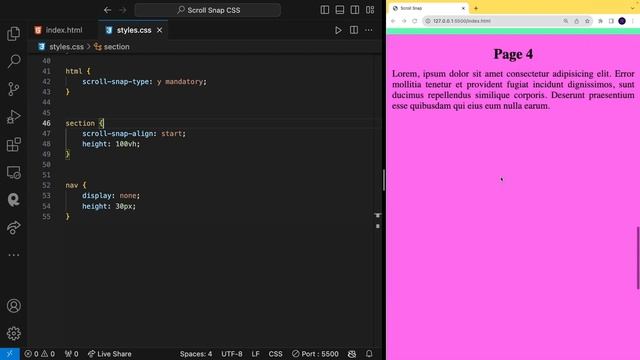640x360 pixels.
Task: Open the Extensions view
Action: coord(13,144)
